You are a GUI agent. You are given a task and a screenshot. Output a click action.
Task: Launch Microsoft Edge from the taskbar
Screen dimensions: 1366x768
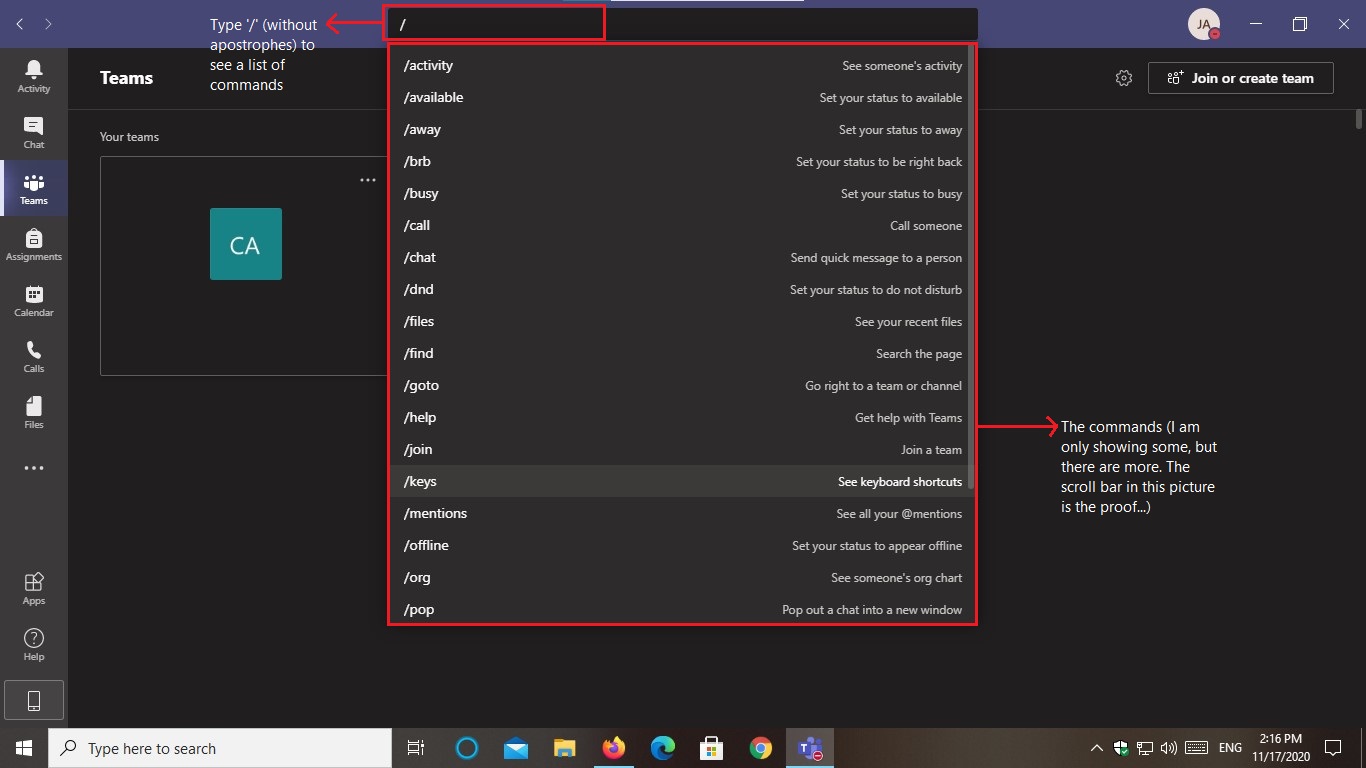663,748
